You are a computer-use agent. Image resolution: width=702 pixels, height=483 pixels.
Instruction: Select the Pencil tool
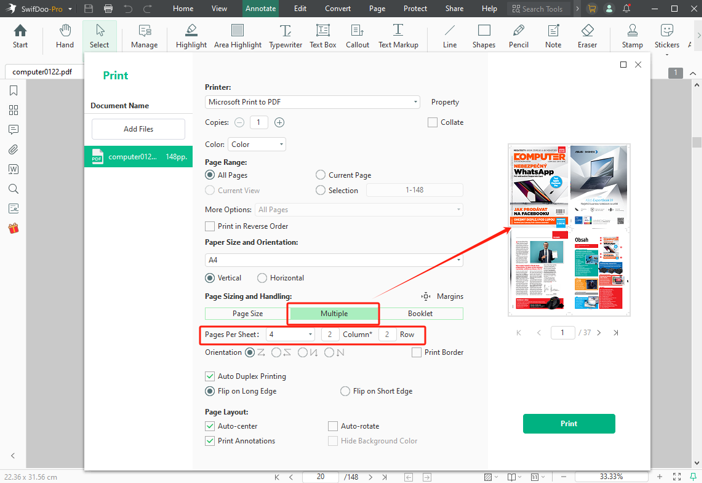pyautogui.click(x=518, y=36)
